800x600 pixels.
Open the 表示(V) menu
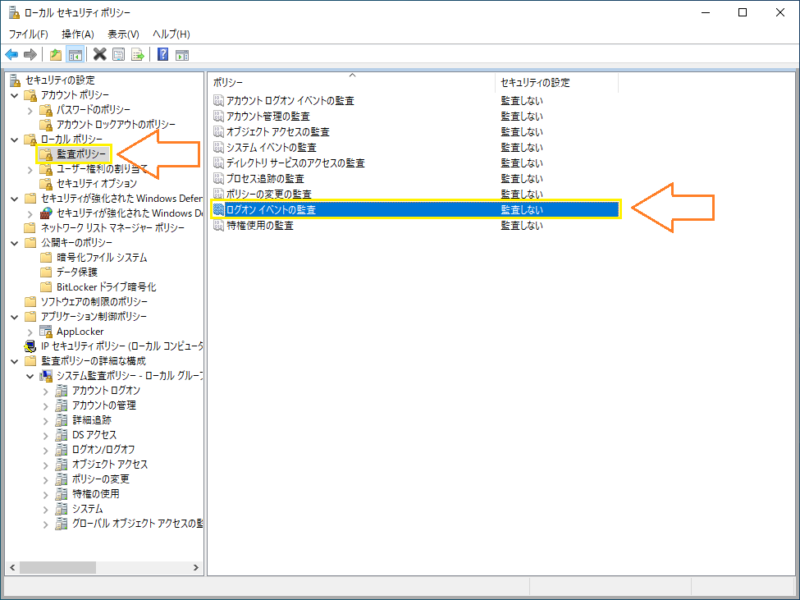pos(123,34)
